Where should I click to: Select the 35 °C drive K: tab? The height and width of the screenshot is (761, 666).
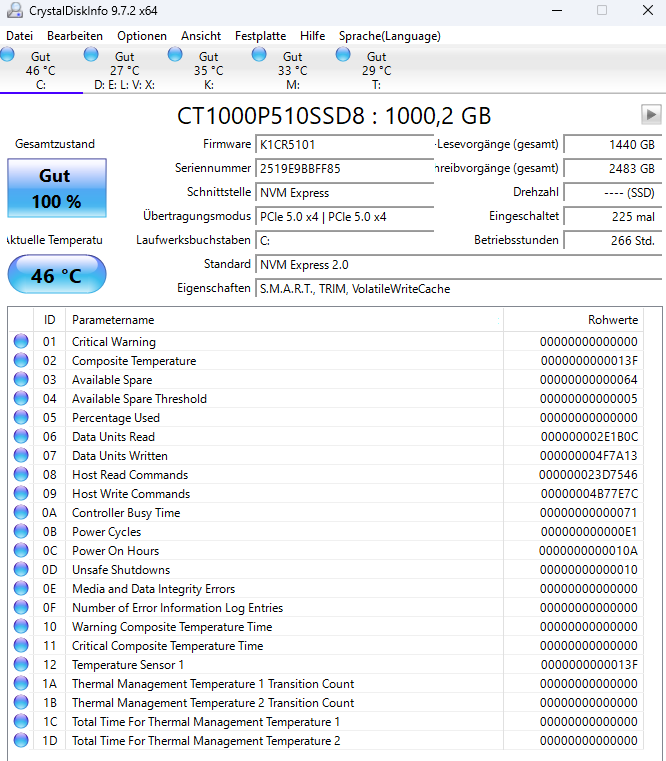click(209, 70)
